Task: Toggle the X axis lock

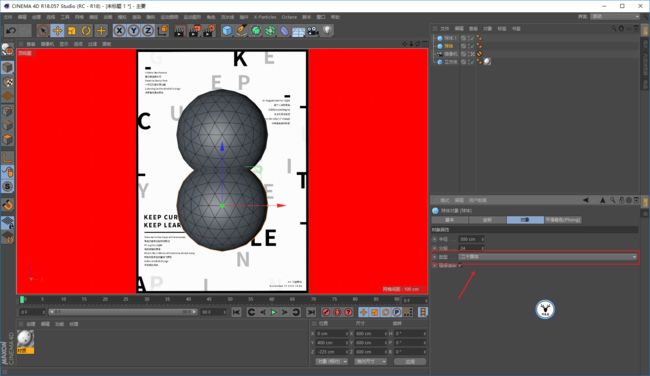Action: coord(119,31)
